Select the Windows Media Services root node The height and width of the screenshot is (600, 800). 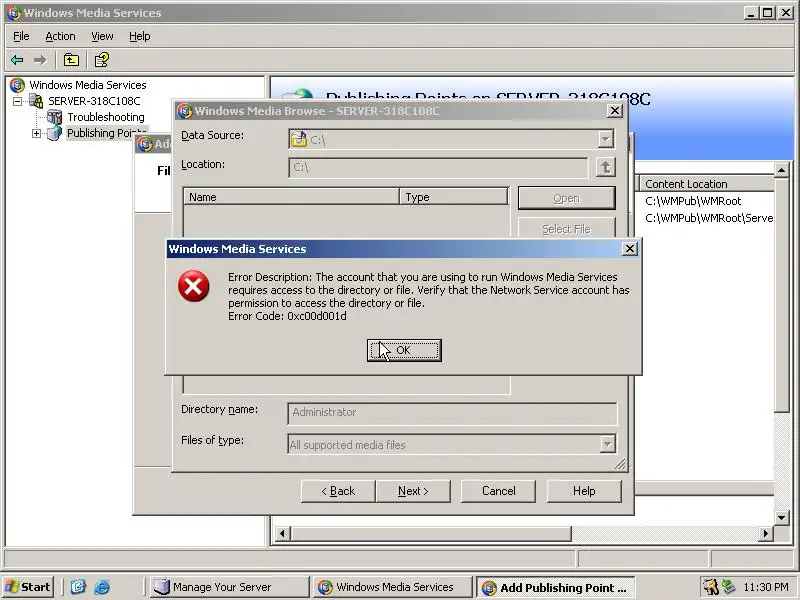[x=87, y=85]
